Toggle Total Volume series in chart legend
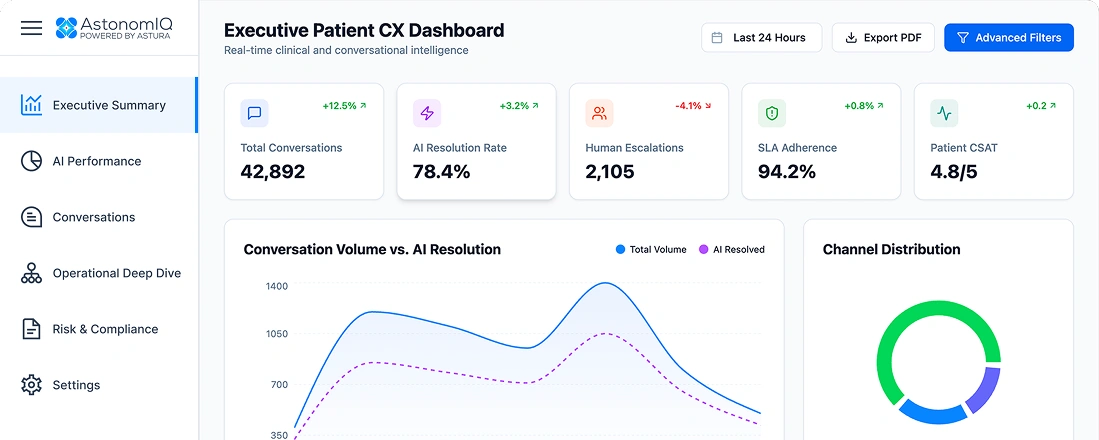Image resolution: width=1099 pixels, height=440 pixels. [x=651, y=249]
